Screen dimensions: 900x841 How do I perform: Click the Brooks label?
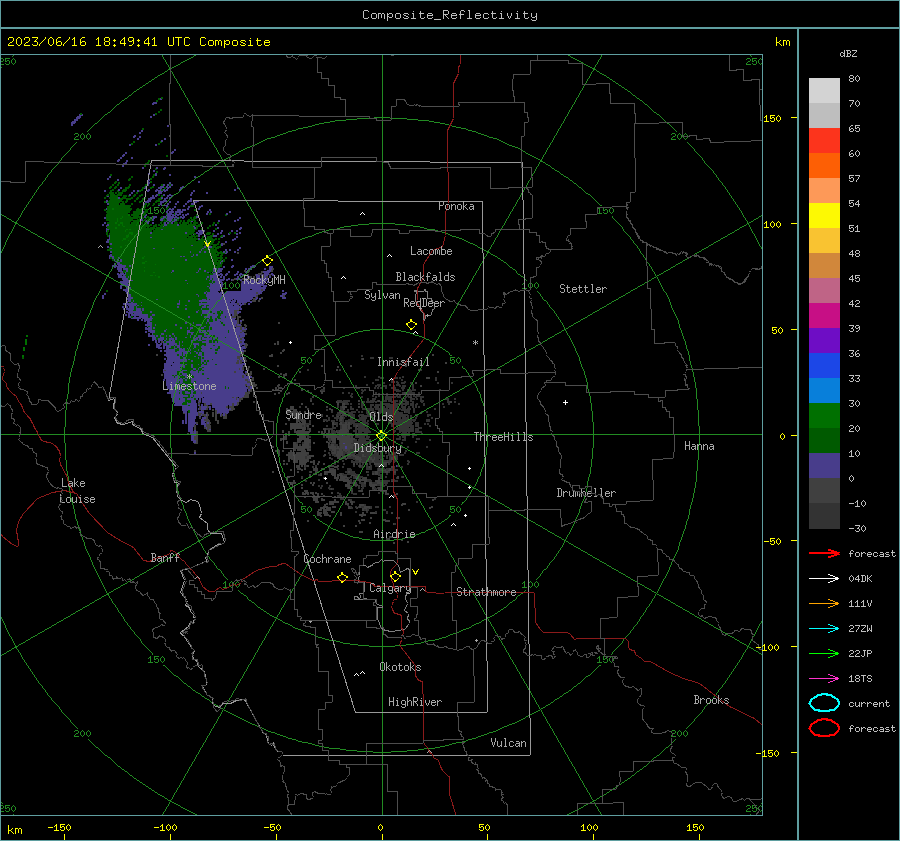[x=711, y=700]
